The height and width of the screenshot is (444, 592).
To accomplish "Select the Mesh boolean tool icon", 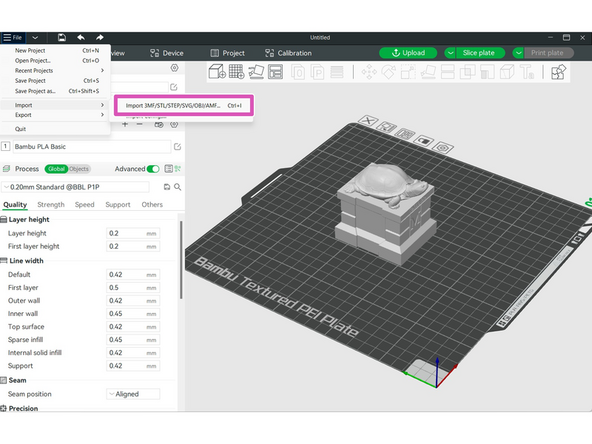I will coord(467,72).
